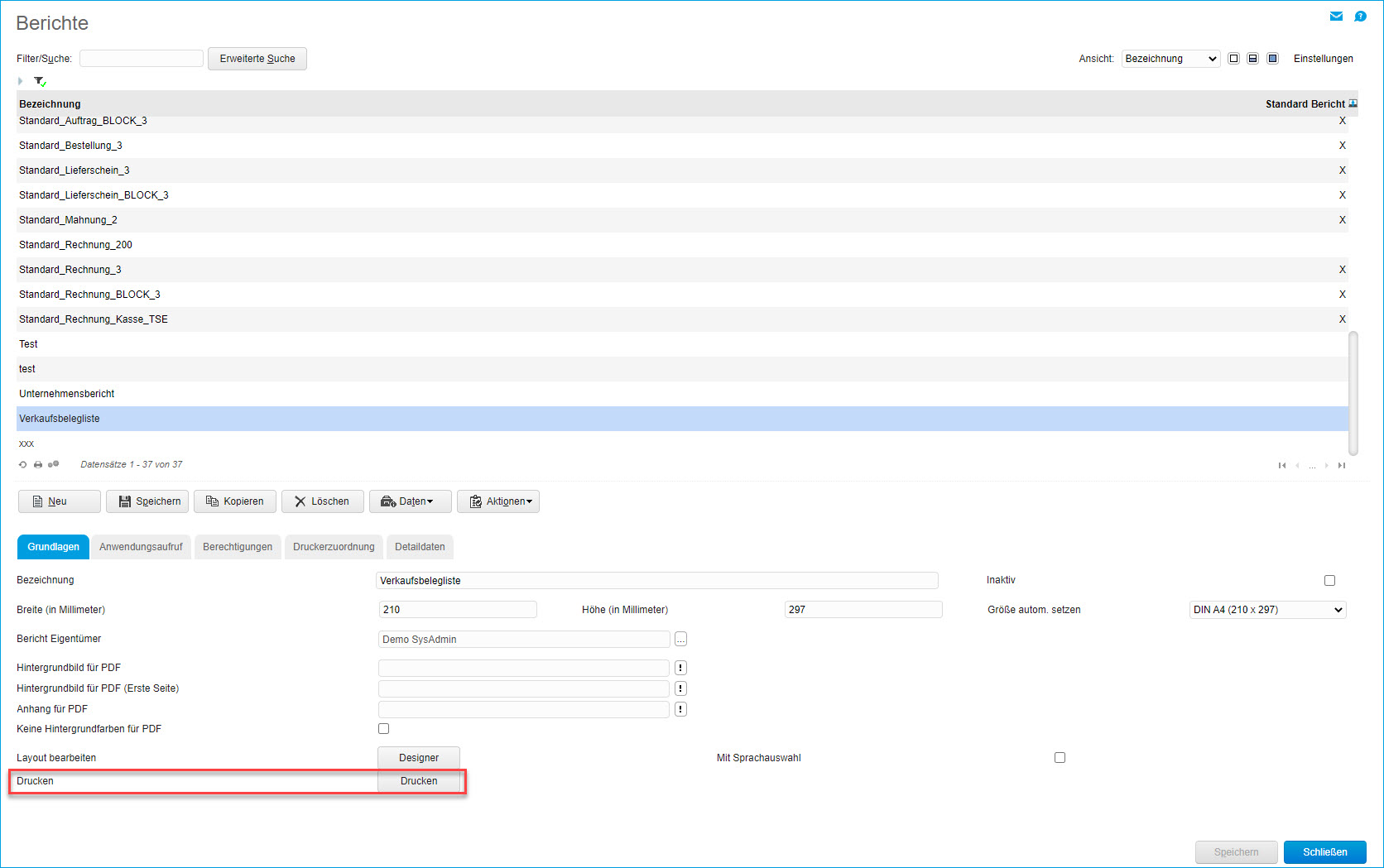Open the Berechtigungen tab
This screenshot has width=1384, height=868.
[238, 547]
